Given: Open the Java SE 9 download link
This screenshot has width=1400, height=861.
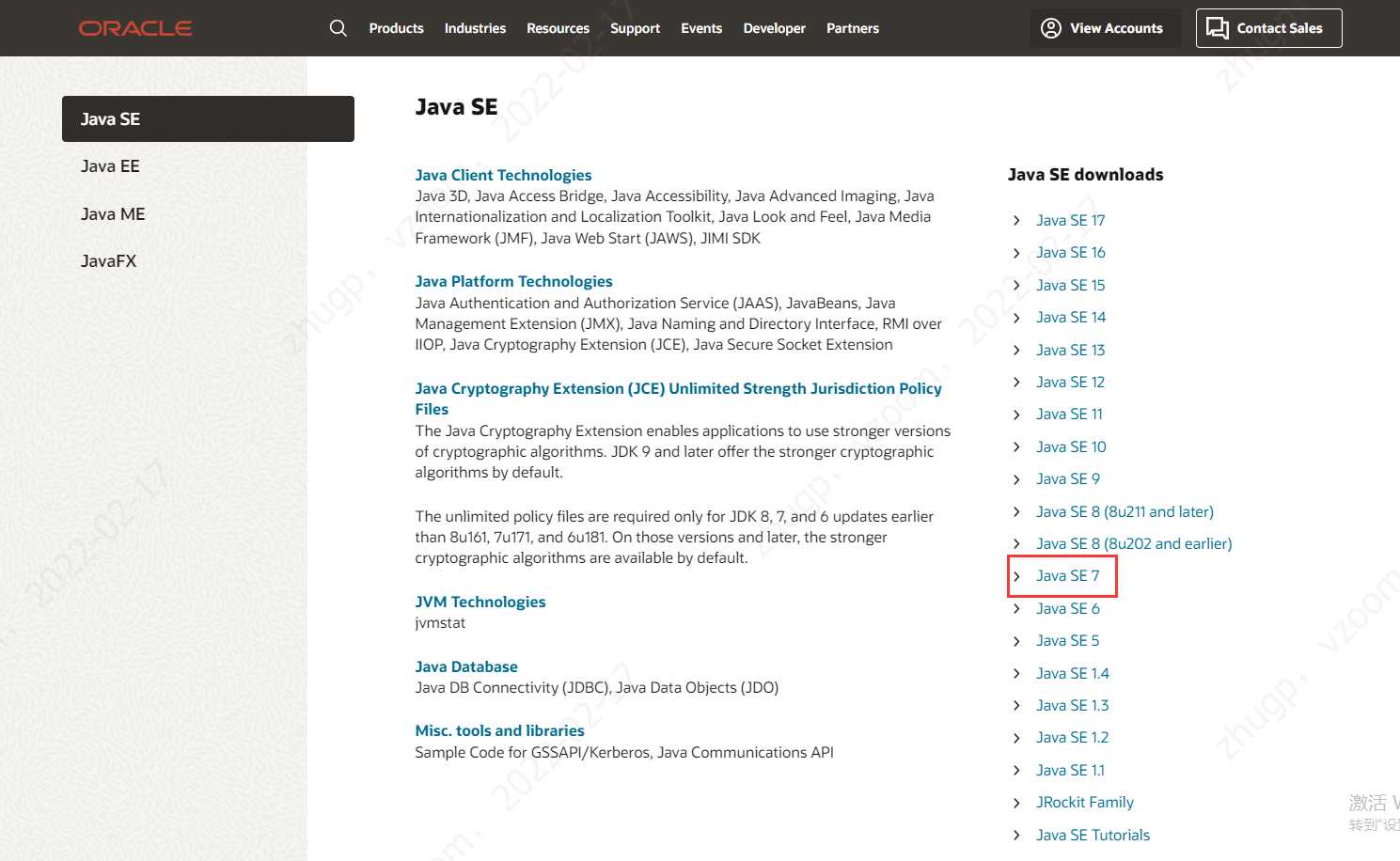Looking at the screenshot, I should pos(1067,478).
